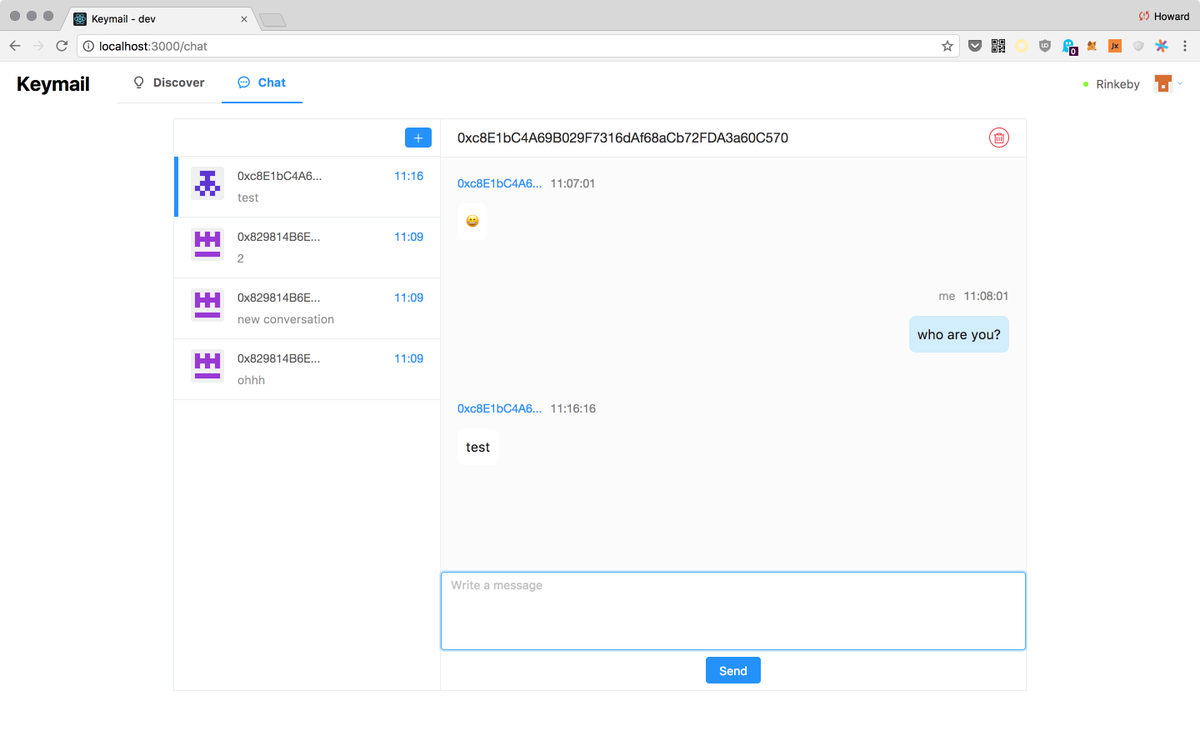Screen dimensions: 1200x731
Task: Click the avatar of the "new conversation" row
Action: coord(207,305)
